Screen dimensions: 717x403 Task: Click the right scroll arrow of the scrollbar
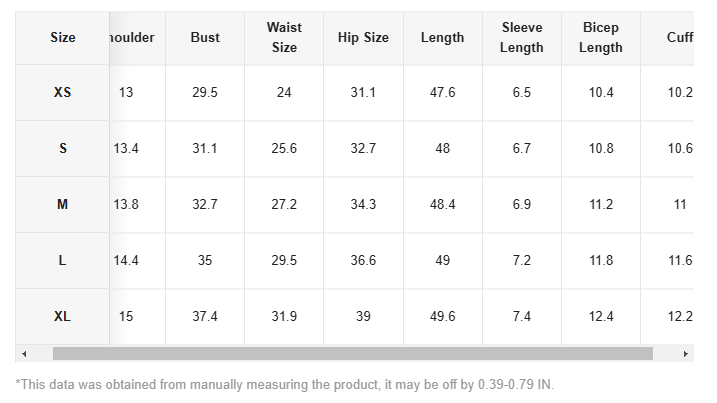point(686,354)
